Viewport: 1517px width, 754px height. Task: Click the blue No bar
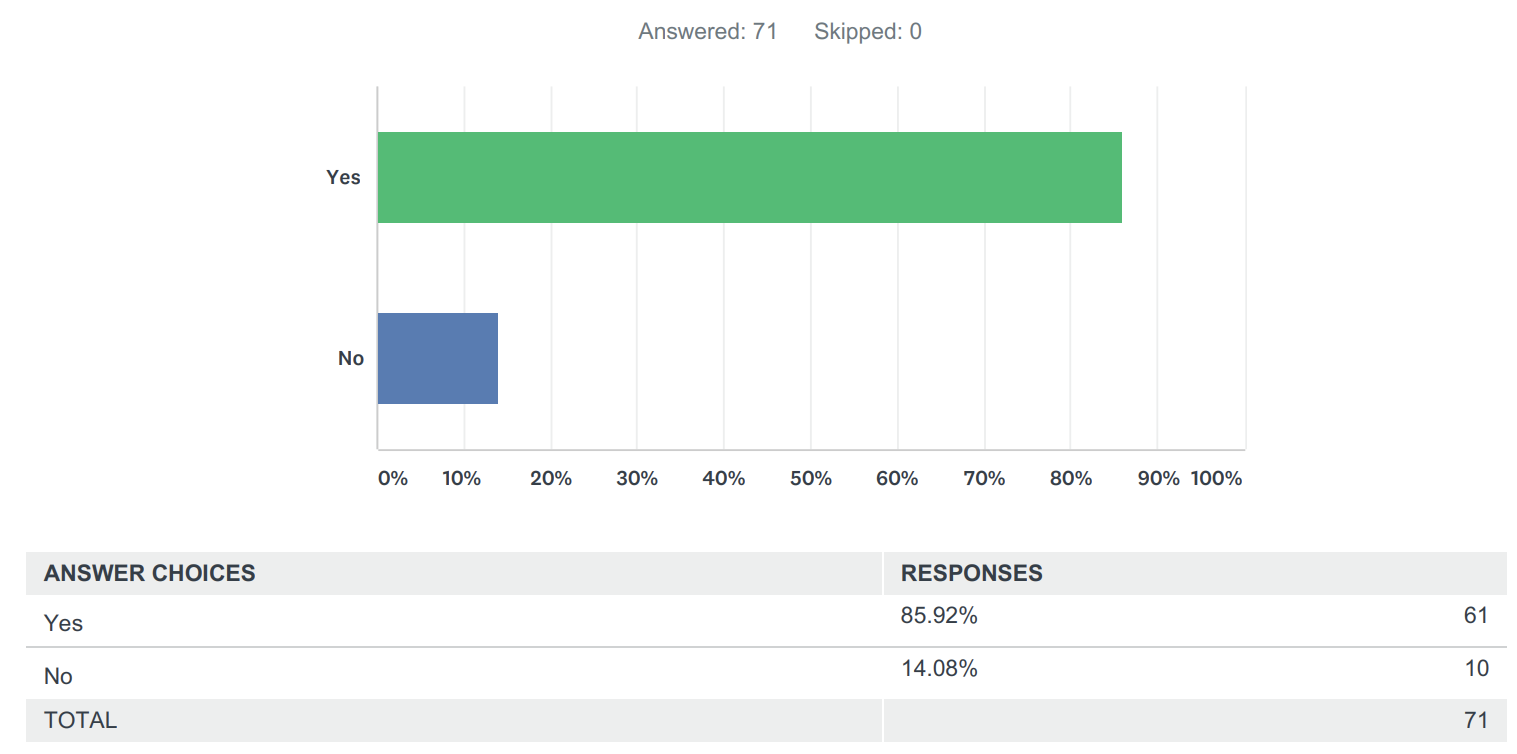[437, 358]
